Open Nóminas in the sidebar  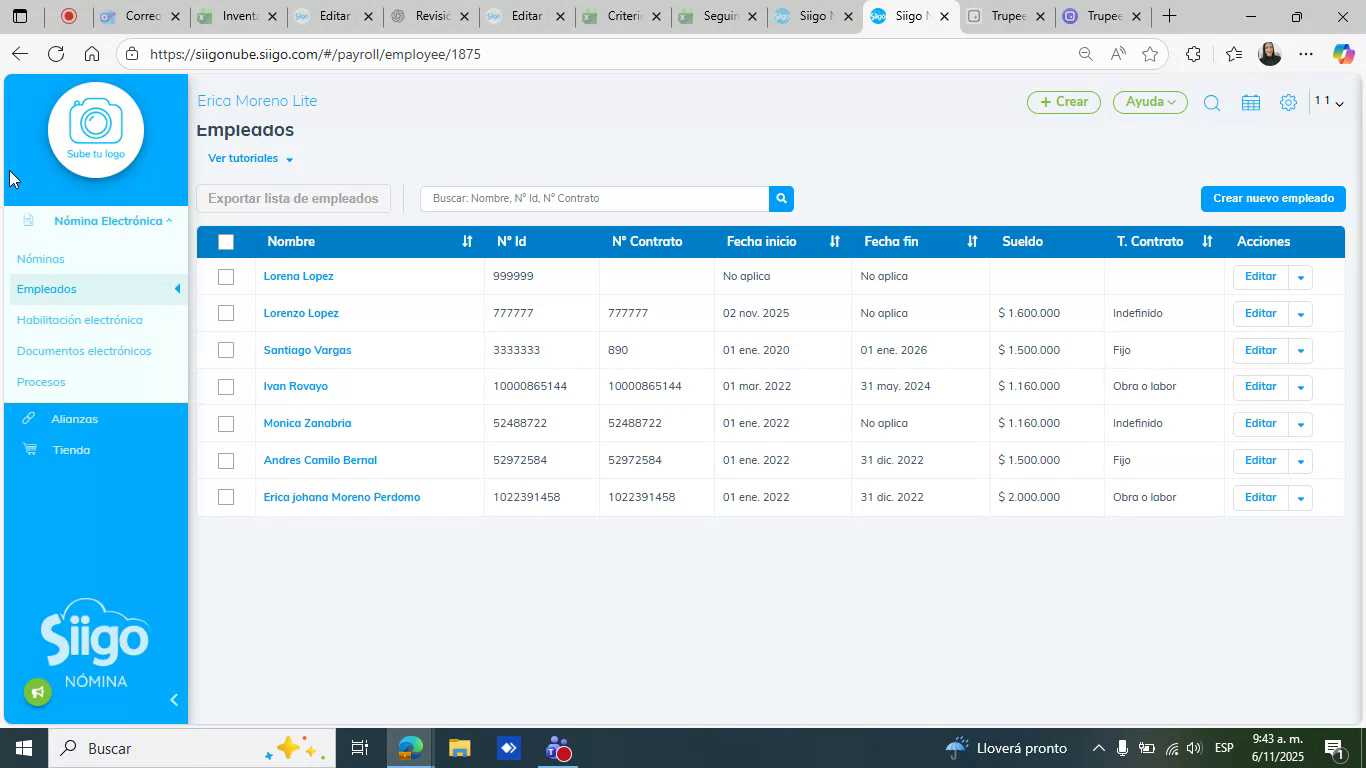(41, 259)
